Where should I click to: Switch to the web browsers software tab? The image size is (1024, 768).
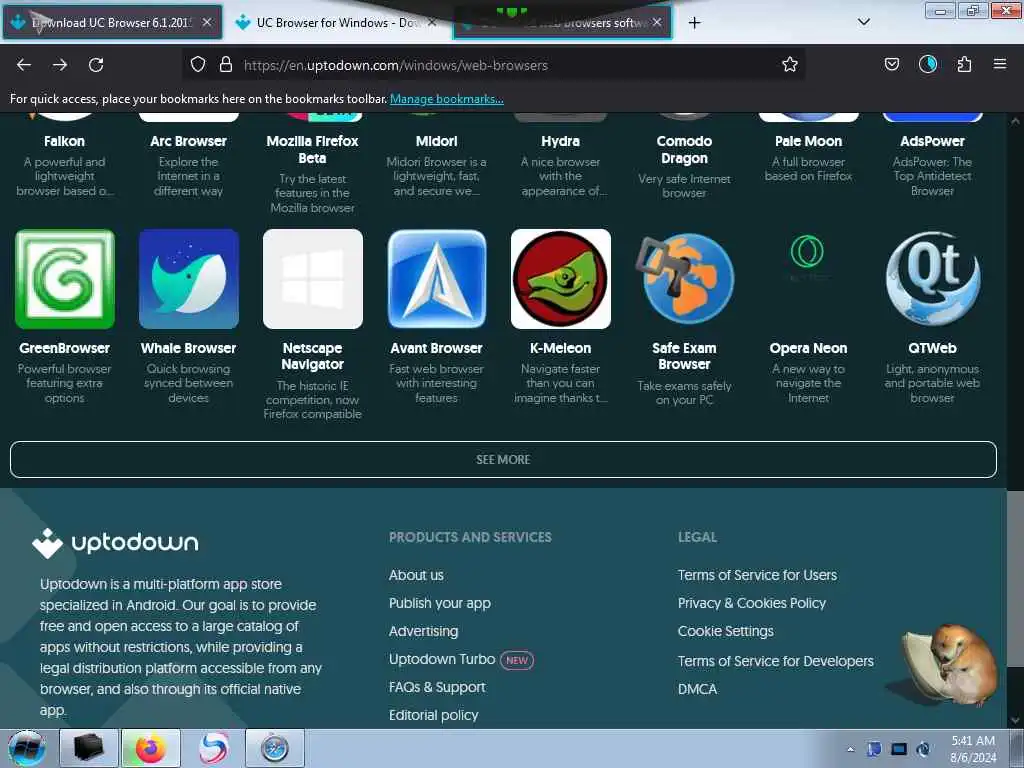point(562,22)
